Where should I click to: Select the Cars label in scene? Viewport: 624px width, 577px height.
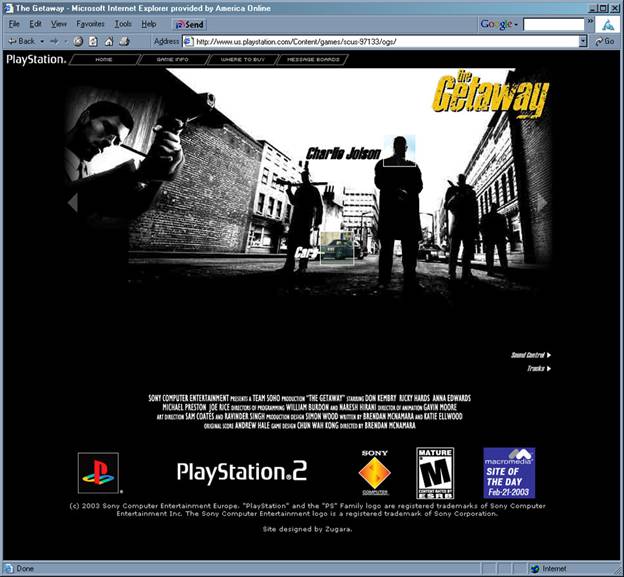[x=306, y=253]
